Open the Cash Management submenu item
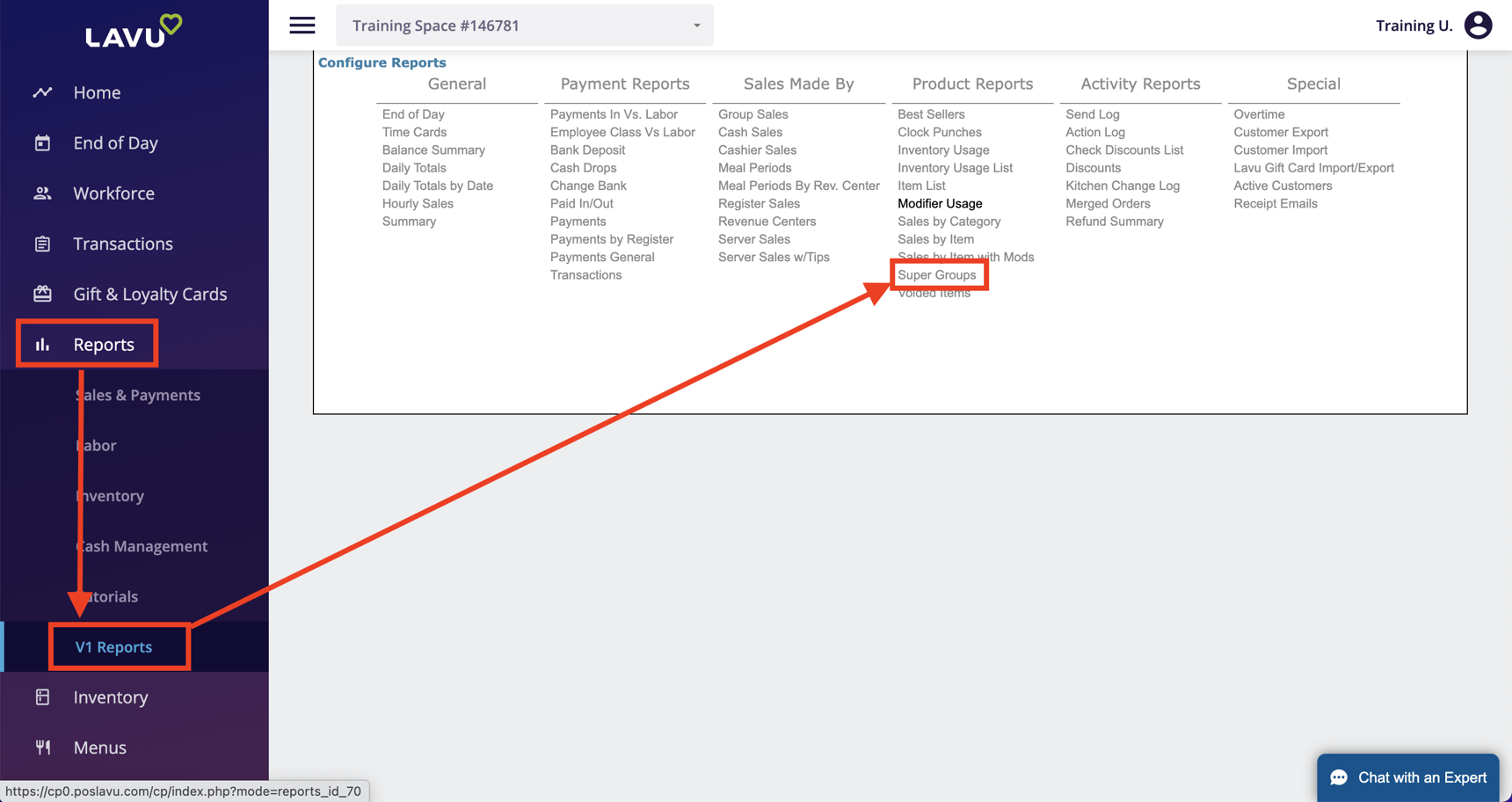1512x802 pixels. click(142, 546)
